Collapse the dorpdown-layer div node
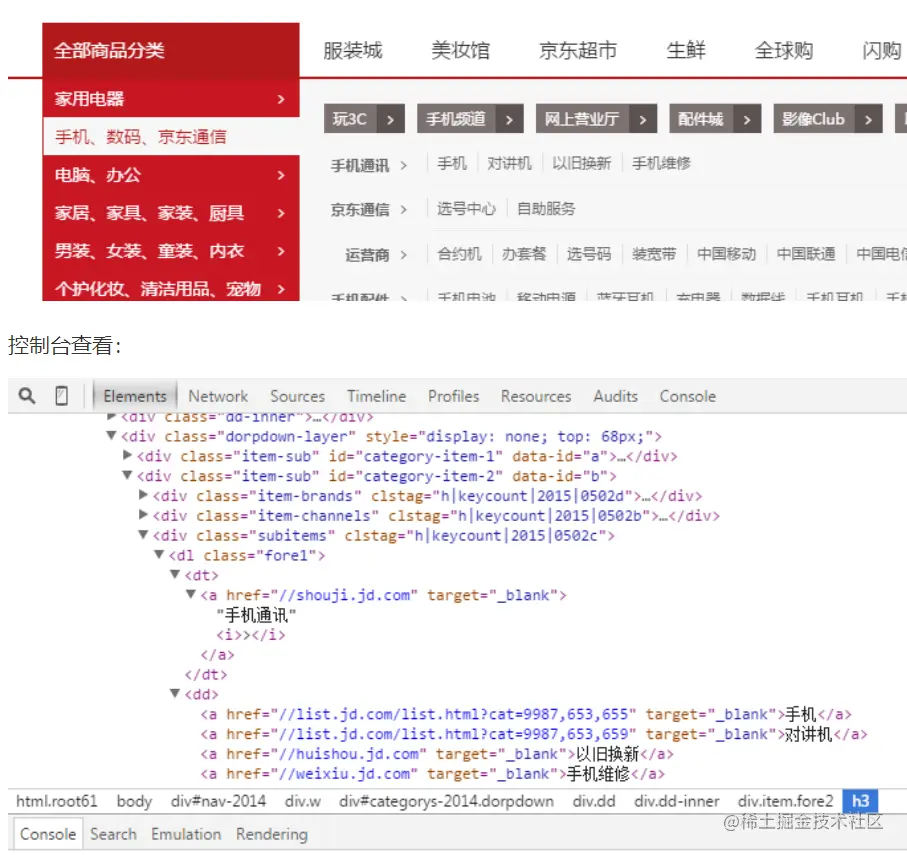 click(x=112, y=436)
